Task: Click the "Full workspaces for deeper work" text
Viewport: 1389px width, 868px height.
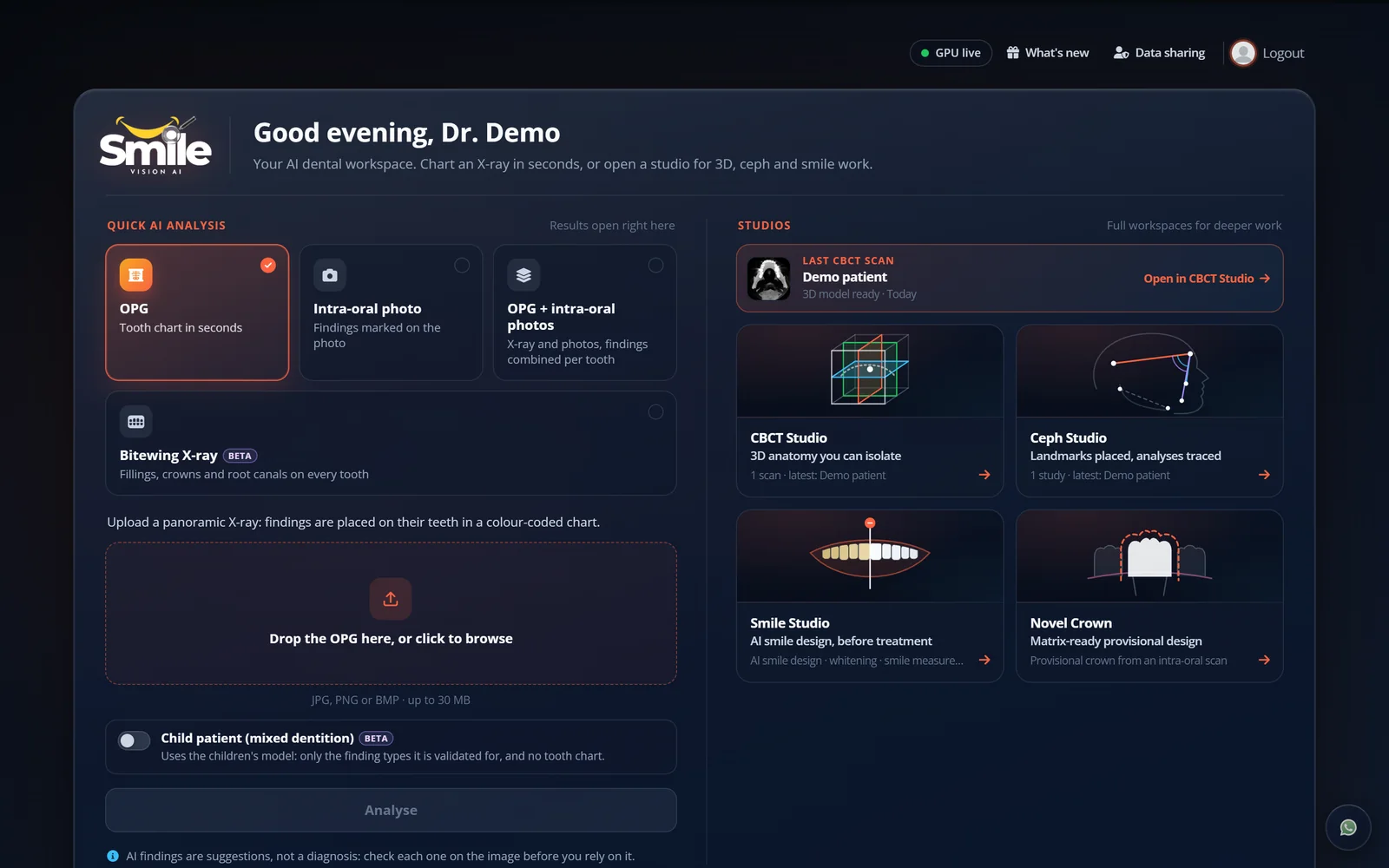Action: click(x=1194, y=226)
